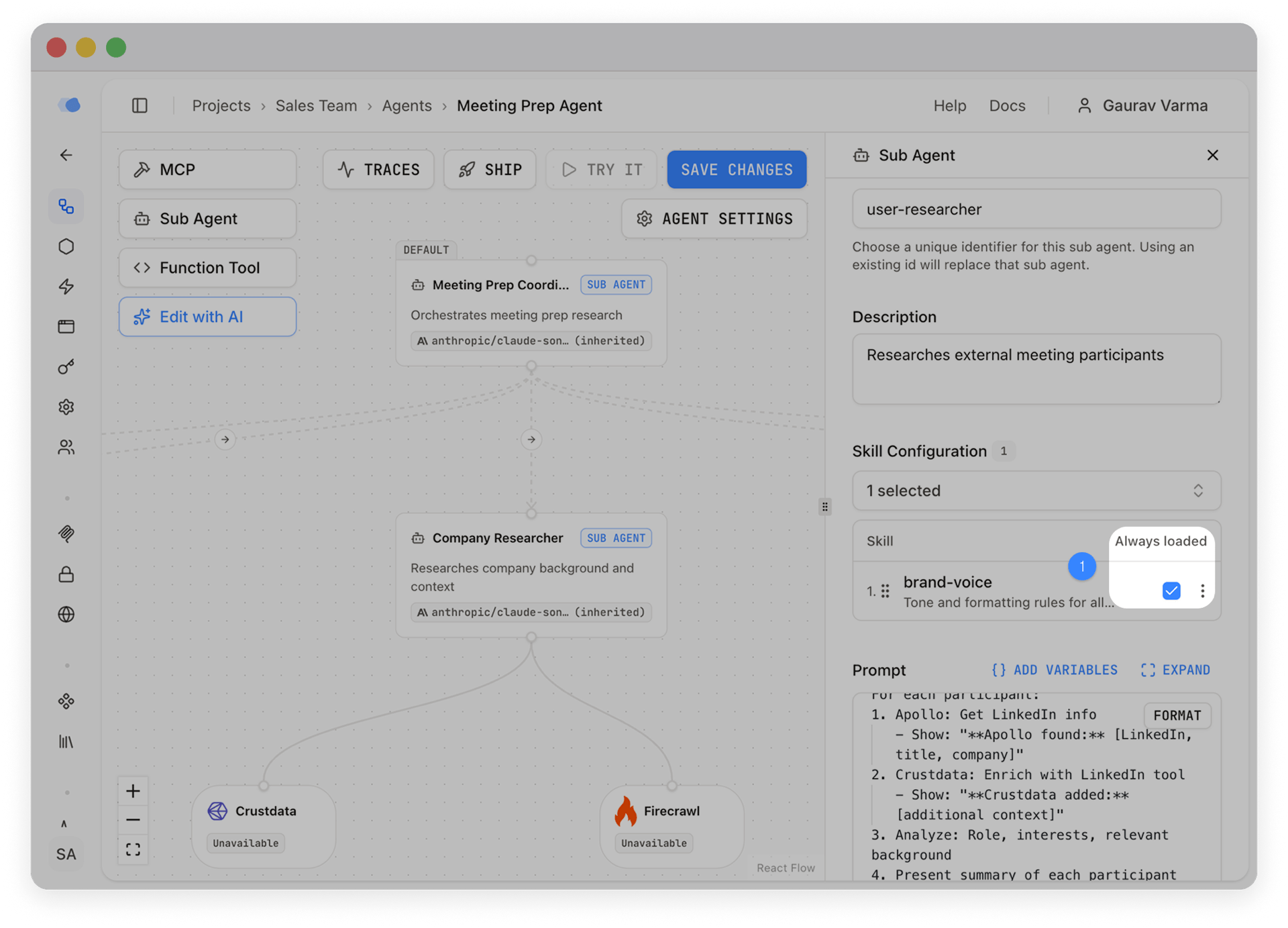Uncheck Always loaded for brand-voice skill
Image resolution: width=1288 pixels, height=928 pixels.
(x=1171, y=591)
